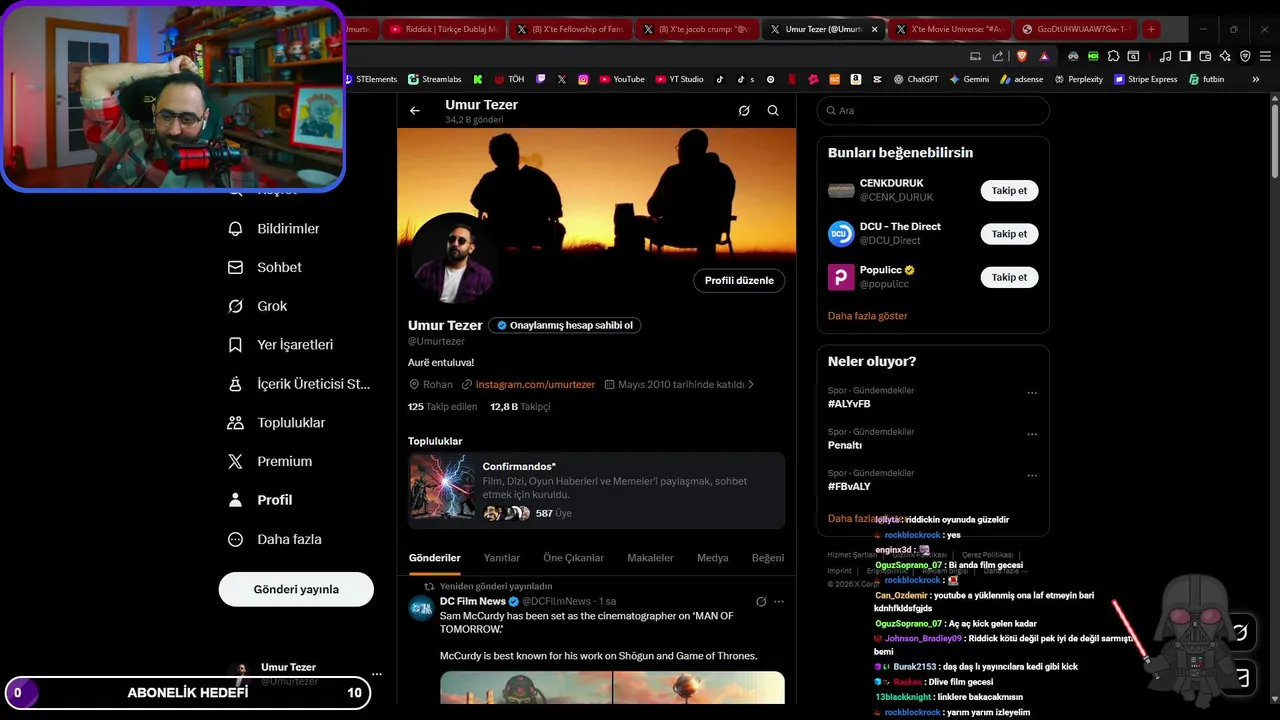Open options for the Penaltı trend
The height and width of the screenshot is (720, 1280).
pyautogui.click(x=1032, y=435)
